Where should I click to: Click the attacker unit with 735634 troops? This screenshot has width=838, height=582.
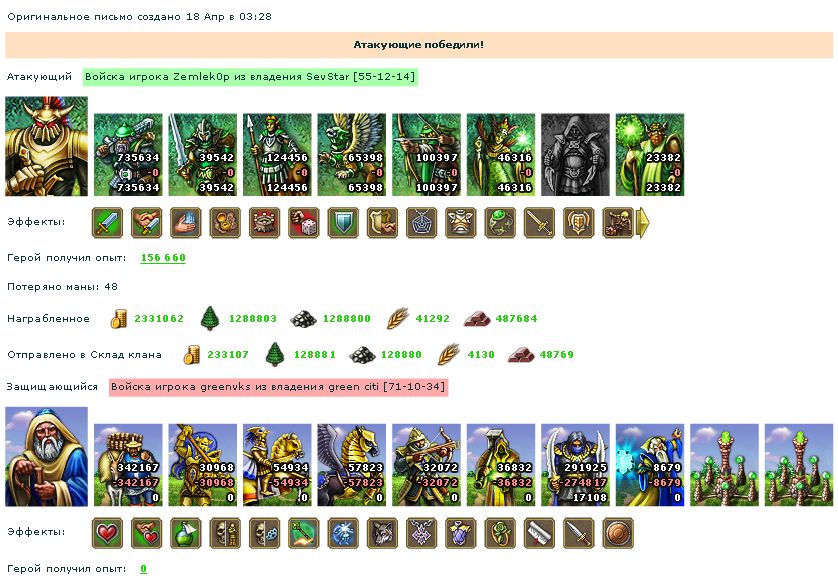[x=128, y=154]
